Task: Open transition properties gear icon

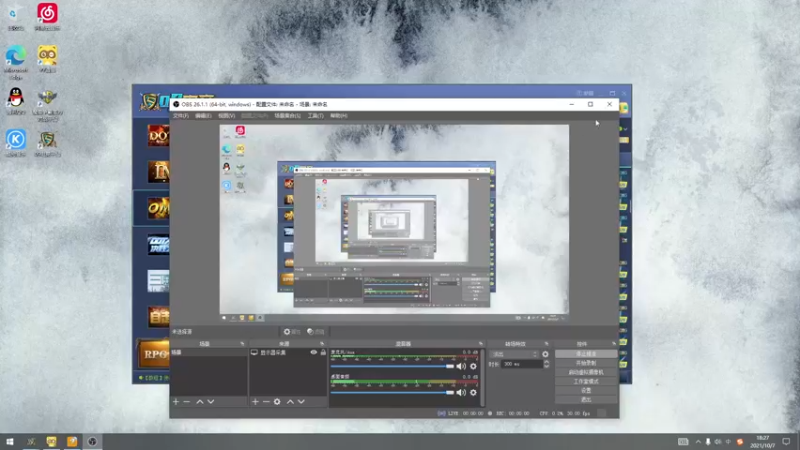Action: click(x=545, y=354)
